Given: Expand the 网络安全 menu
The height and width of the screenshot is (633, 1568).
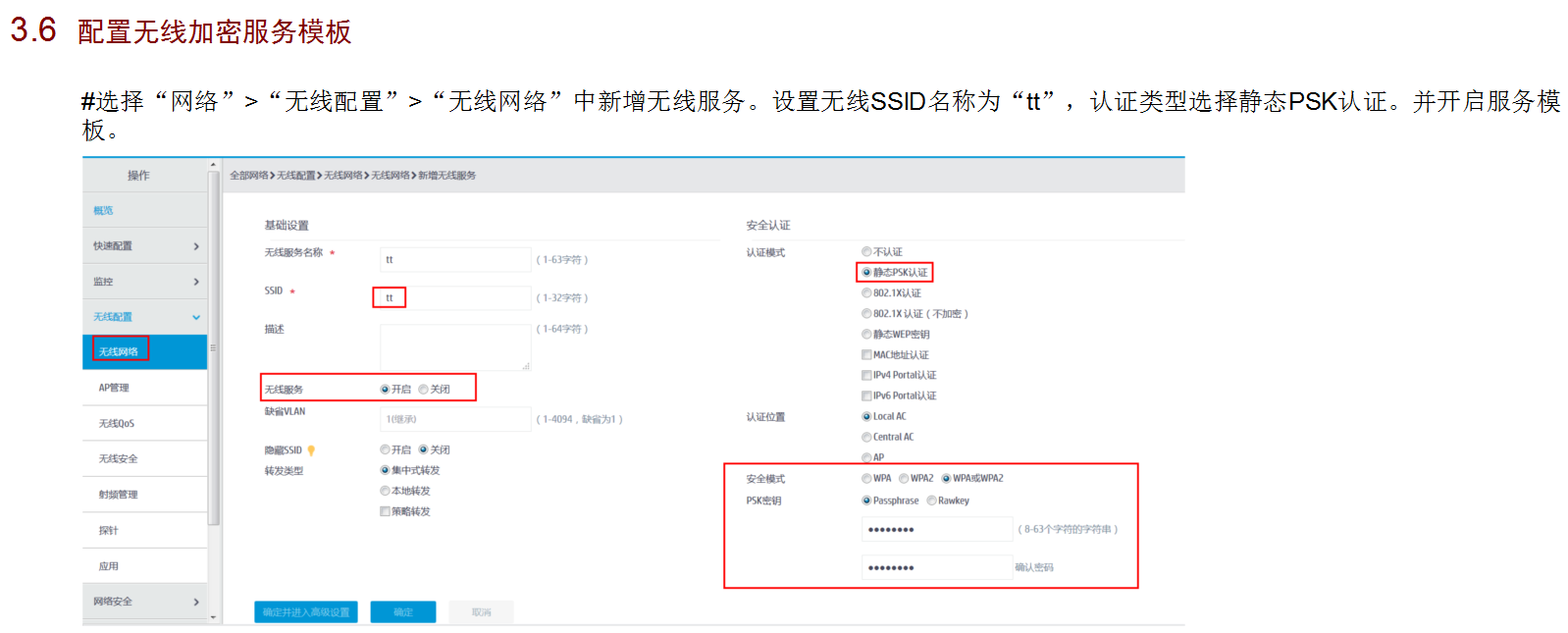Looking at the screenshot, I should tap(145, 602).
